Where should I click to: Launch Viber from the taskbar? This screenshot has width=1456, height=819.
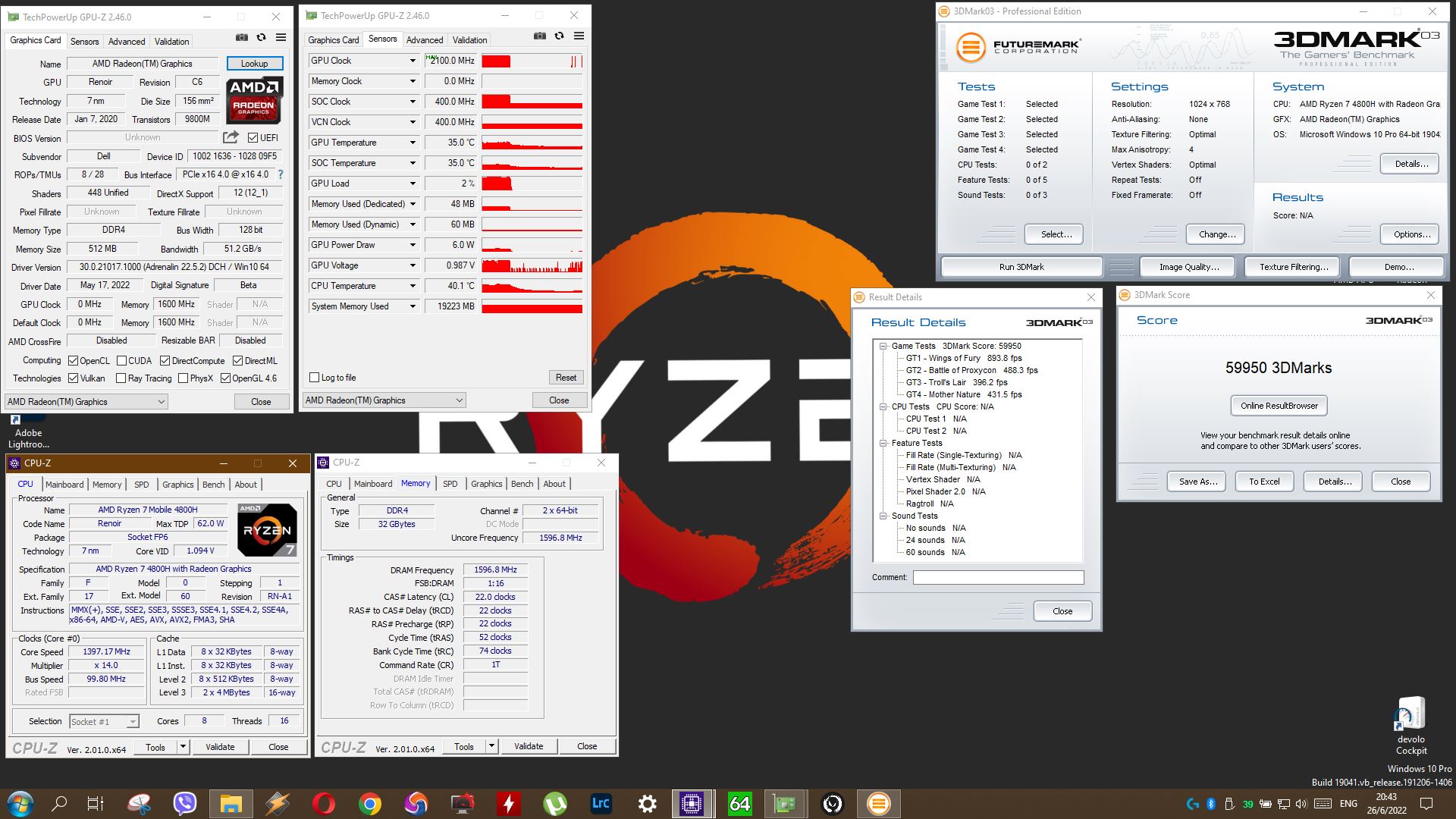tap(185, 804)
